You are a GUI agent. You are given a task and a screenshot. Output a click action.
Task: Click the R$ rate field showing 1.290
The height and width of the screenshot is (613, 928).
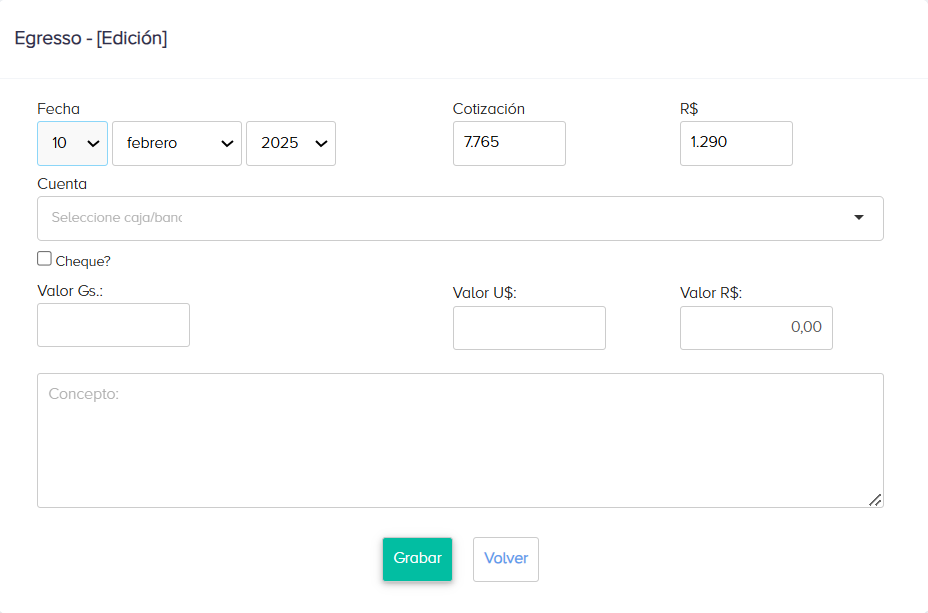(735, 143)
